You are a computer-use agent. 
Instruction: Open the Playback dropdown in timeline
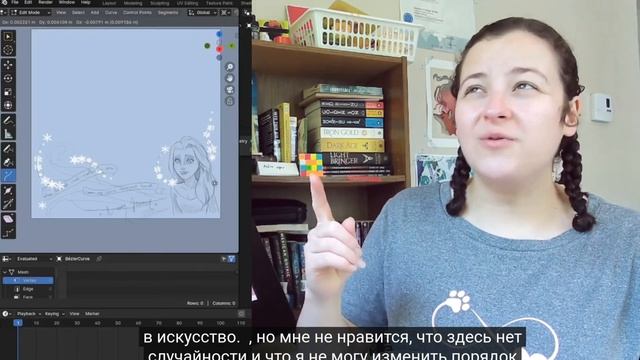29,313
